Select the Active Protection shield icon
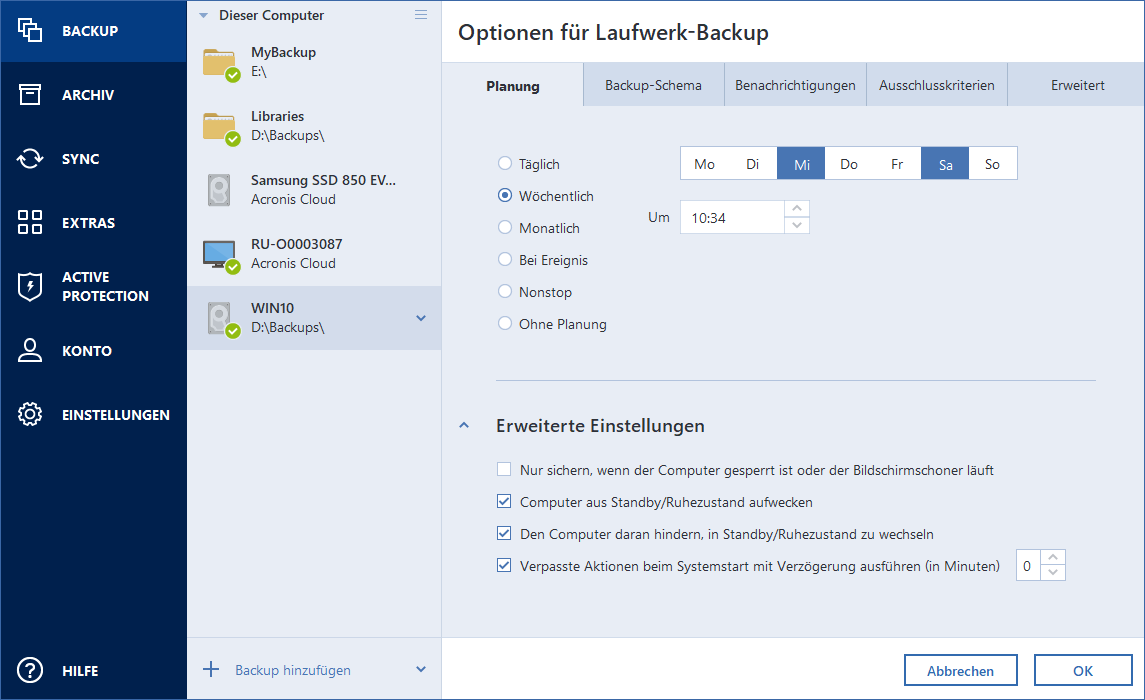The width and height of the screenshot is (1145, 700). [30, 287]
